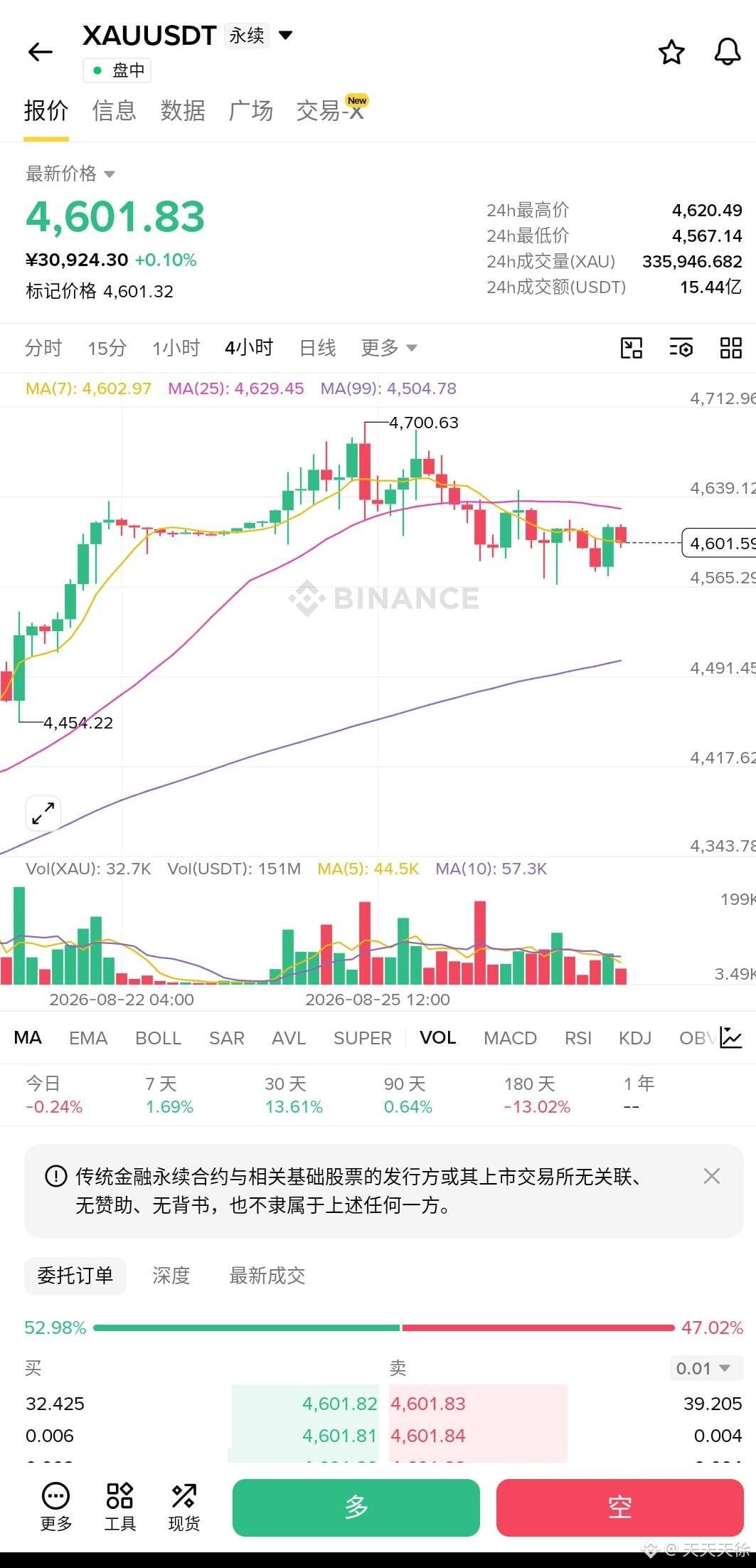Click the 90天 0.64% performance value
Viewport: 756px width, 1568px height.
pos(408,1107)
